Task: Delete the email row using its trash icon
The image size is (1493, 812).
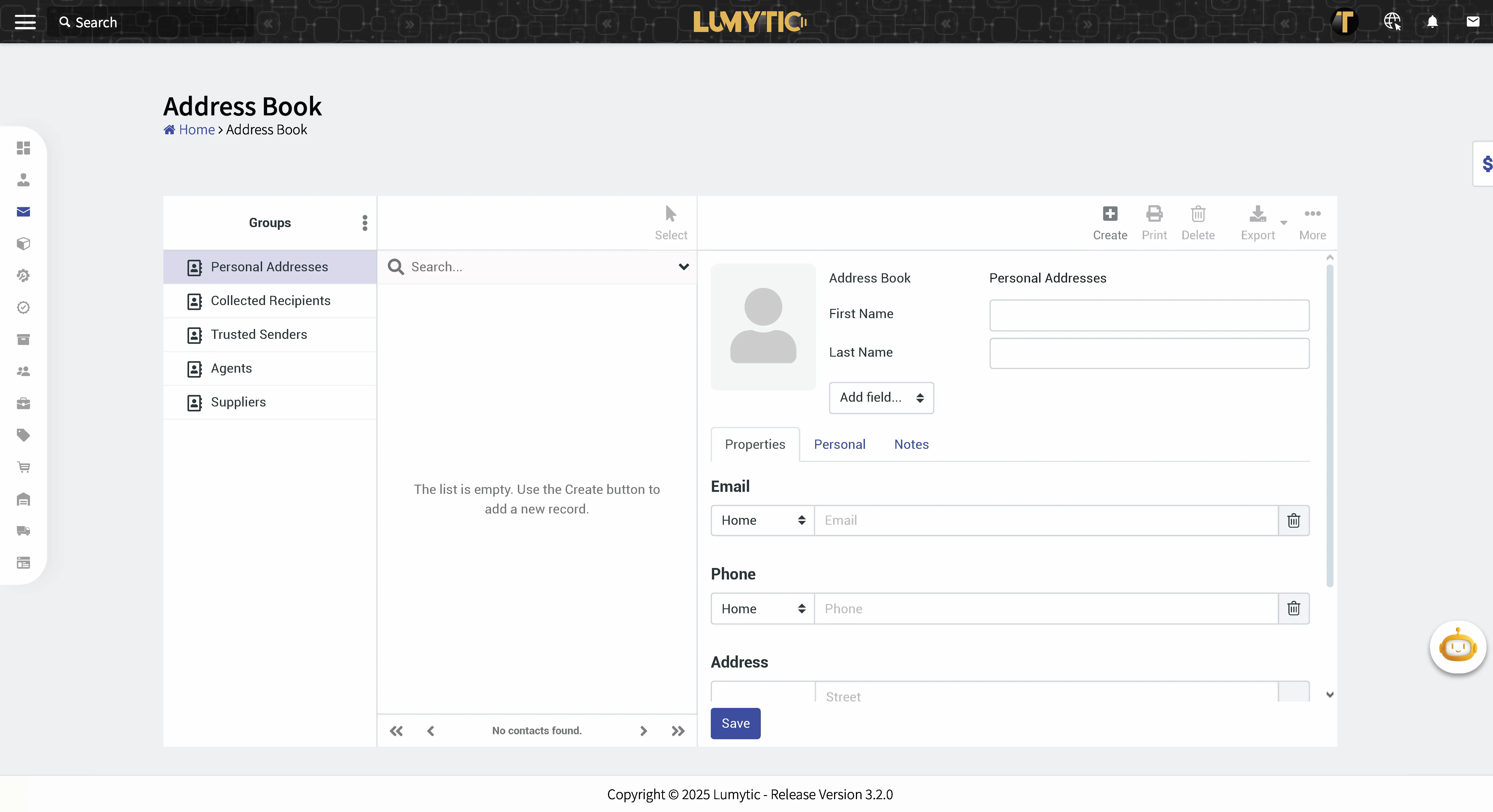Action: (x=1294, y=520)
